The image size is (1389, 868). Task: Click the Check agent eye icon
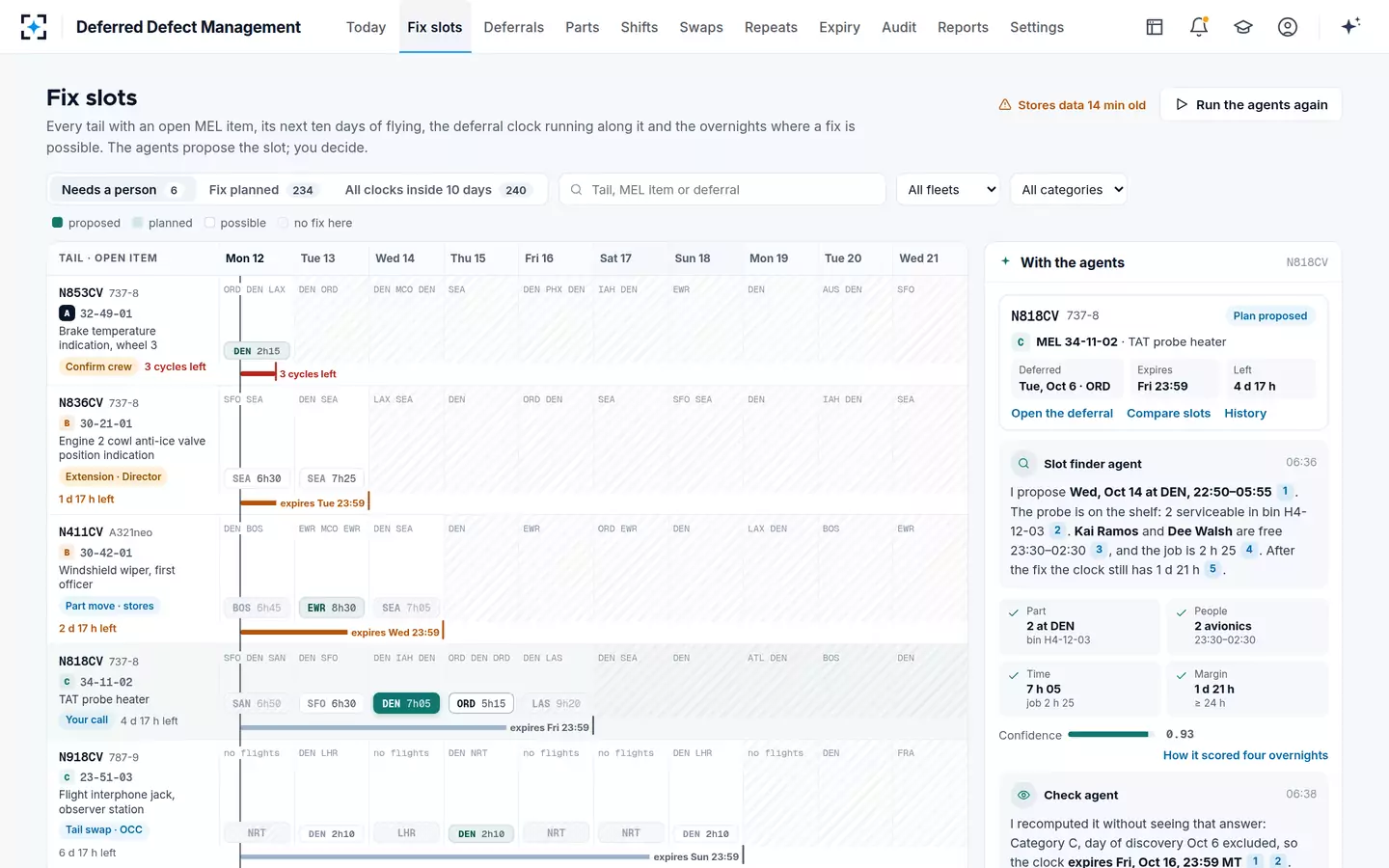coord(1023,796)
